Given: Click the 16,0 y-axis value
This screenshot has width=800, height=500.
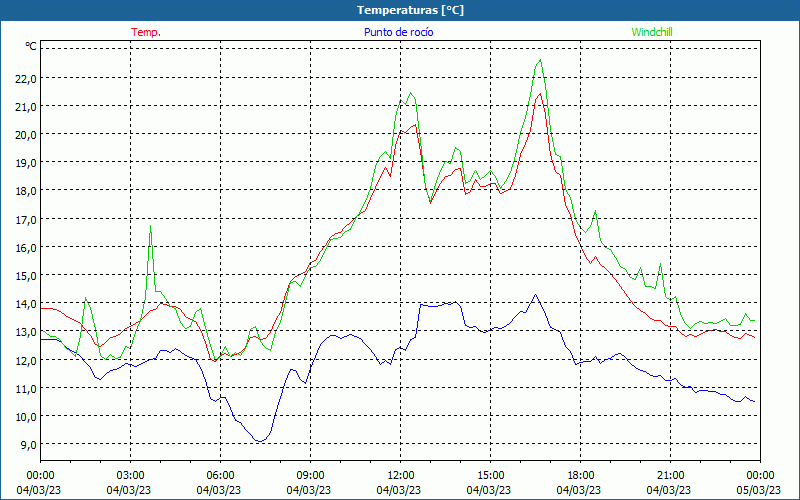Looking at the screenshot, I should (27, 247).
